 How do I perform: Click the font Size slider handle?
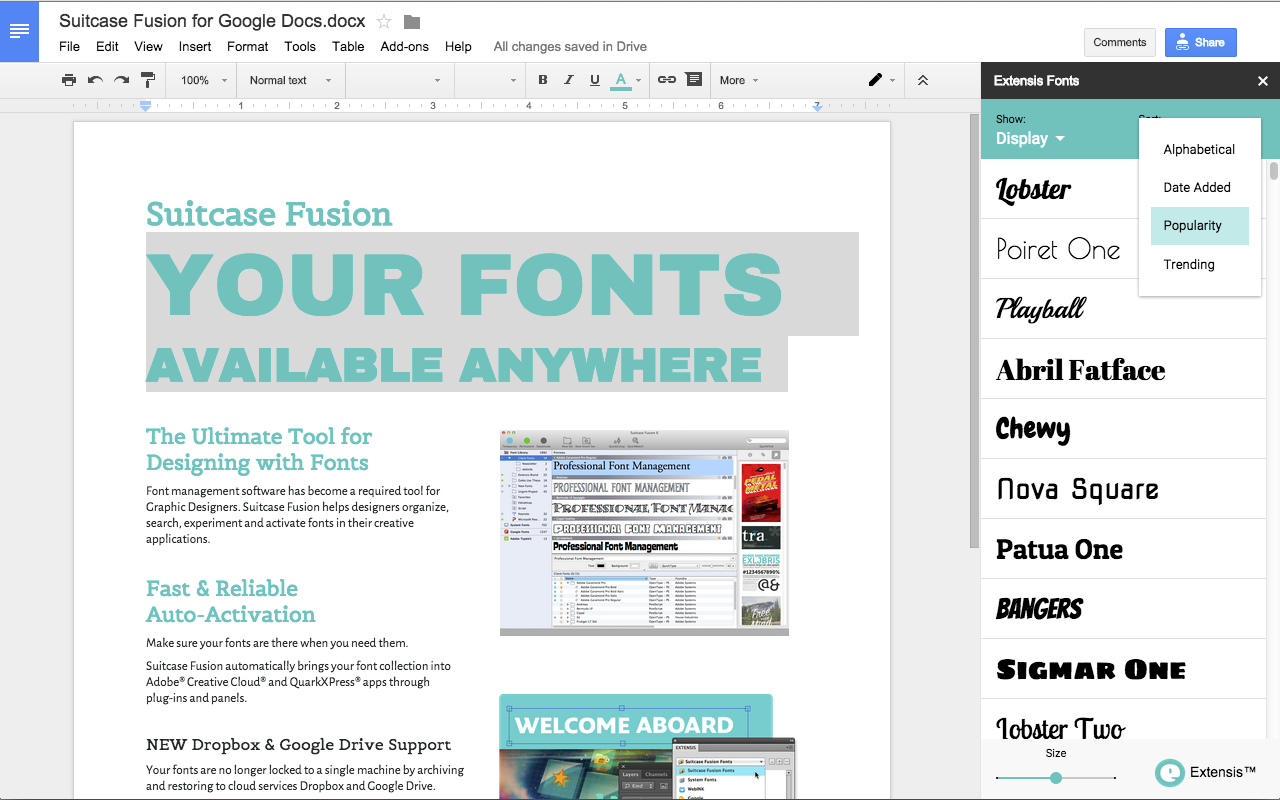1055,778
